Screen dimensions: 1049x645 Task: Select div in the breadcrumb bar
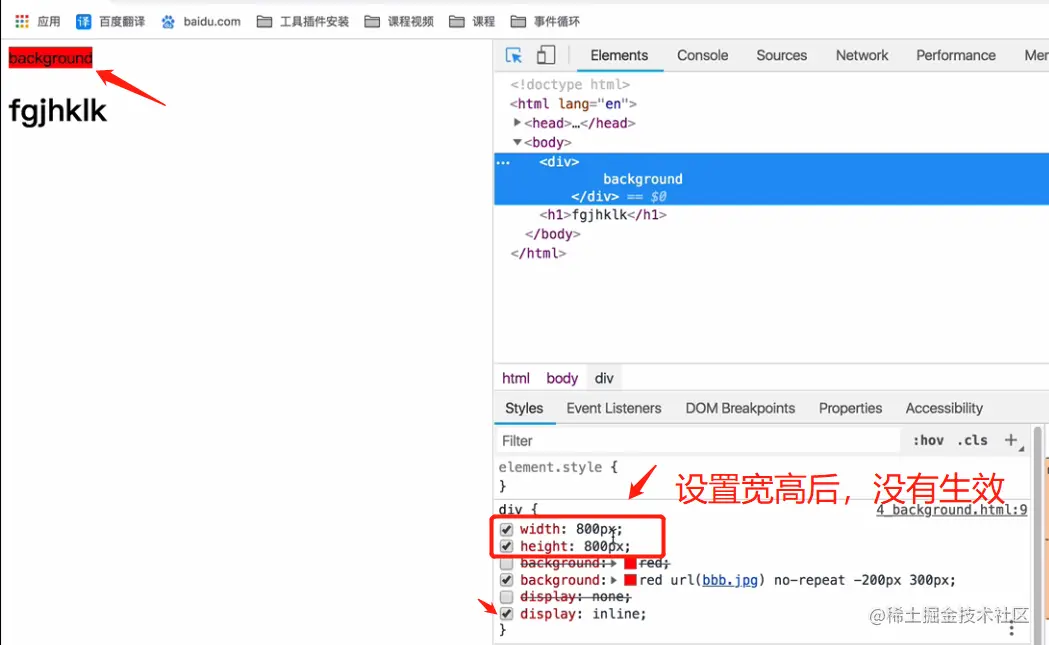(604, 378)
